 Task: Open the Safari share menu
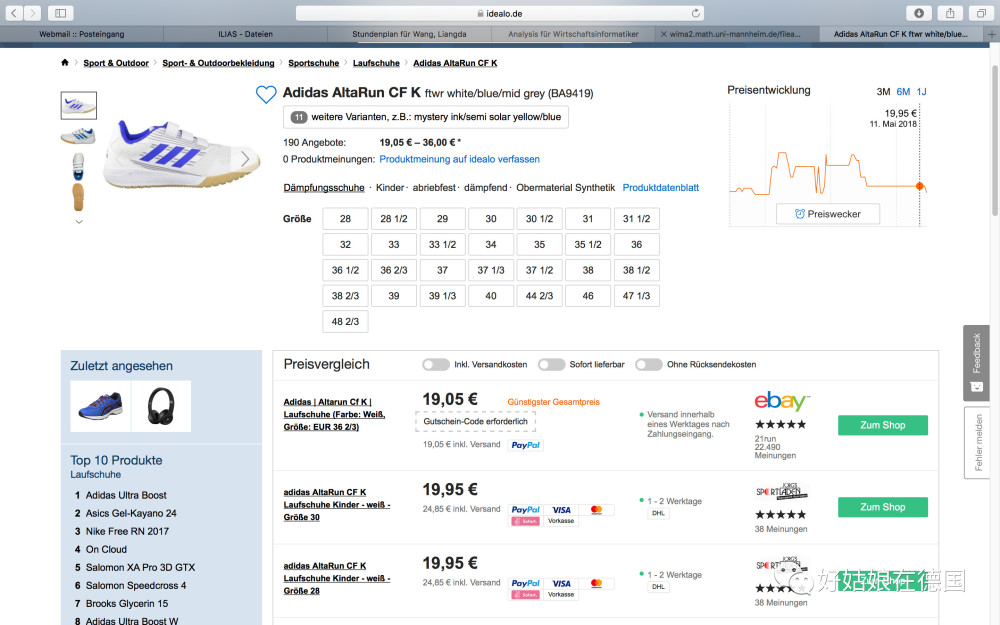(950, 13)
